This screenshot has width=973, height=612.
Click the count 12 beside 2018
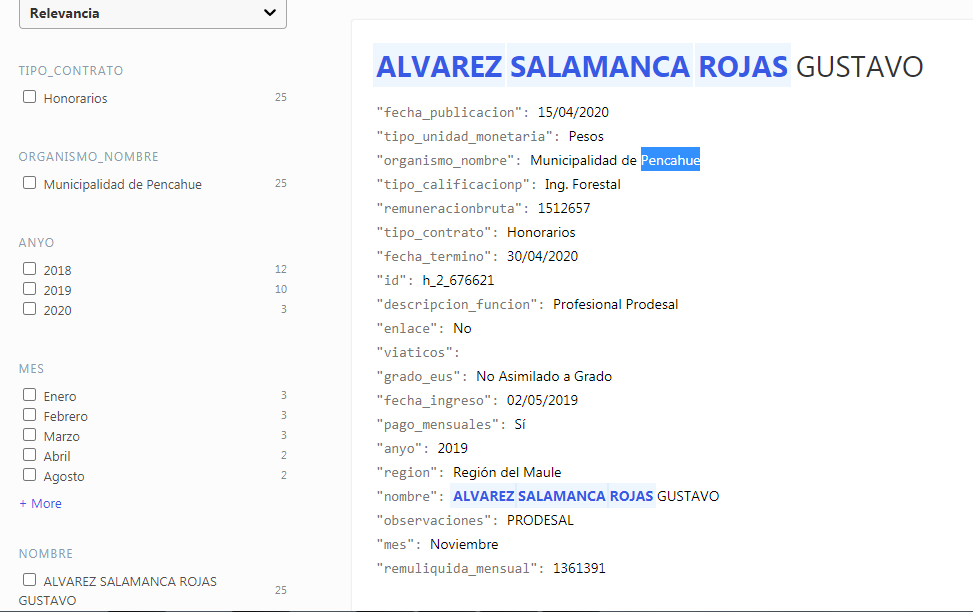(x=280, y=269)
